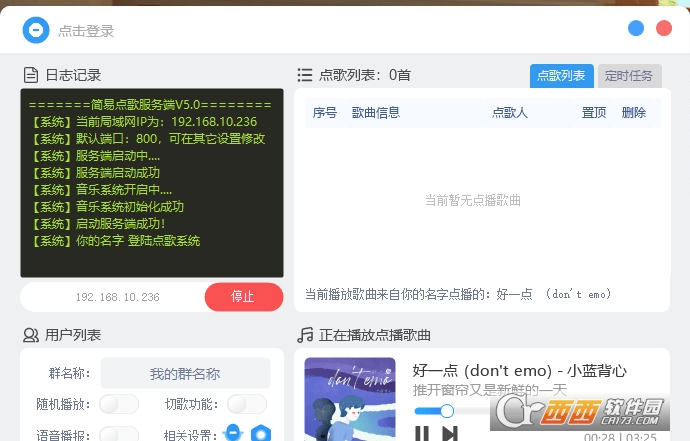Click the lyric line 推开窗帘又是新鲜的一天

tap(489, 390)
